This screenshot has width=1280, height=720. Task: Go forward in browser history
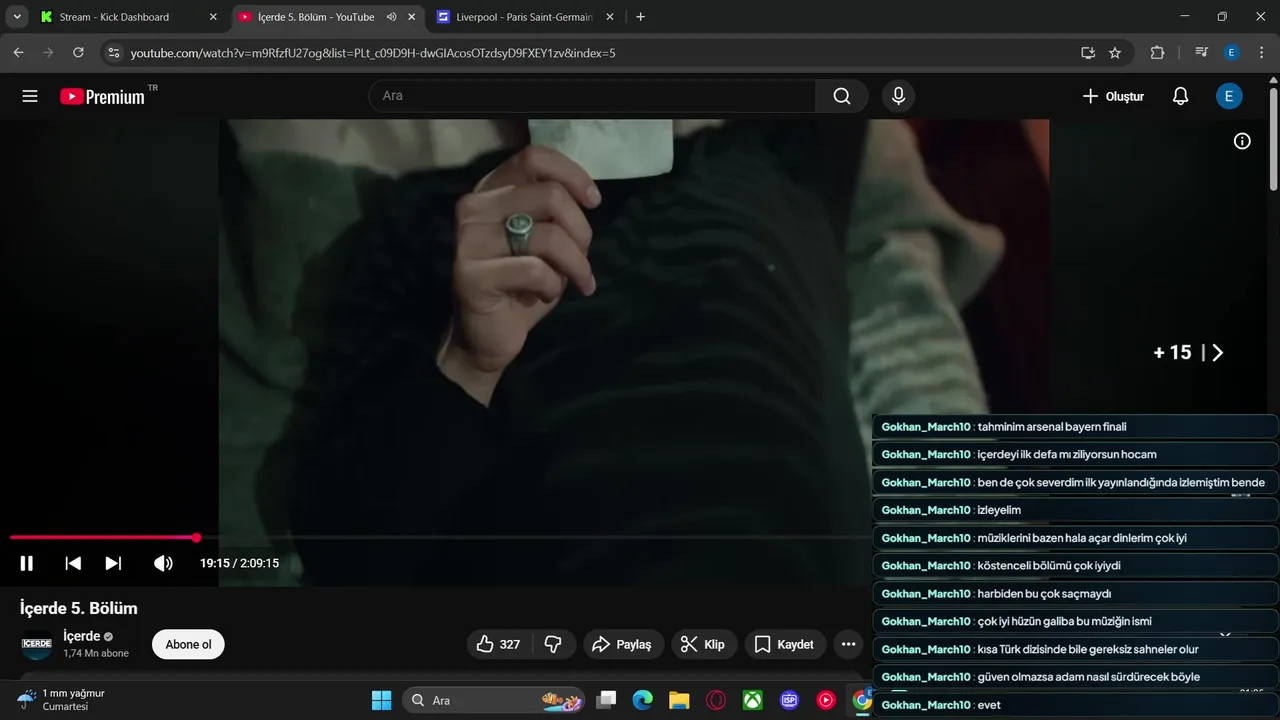[48, 53]
